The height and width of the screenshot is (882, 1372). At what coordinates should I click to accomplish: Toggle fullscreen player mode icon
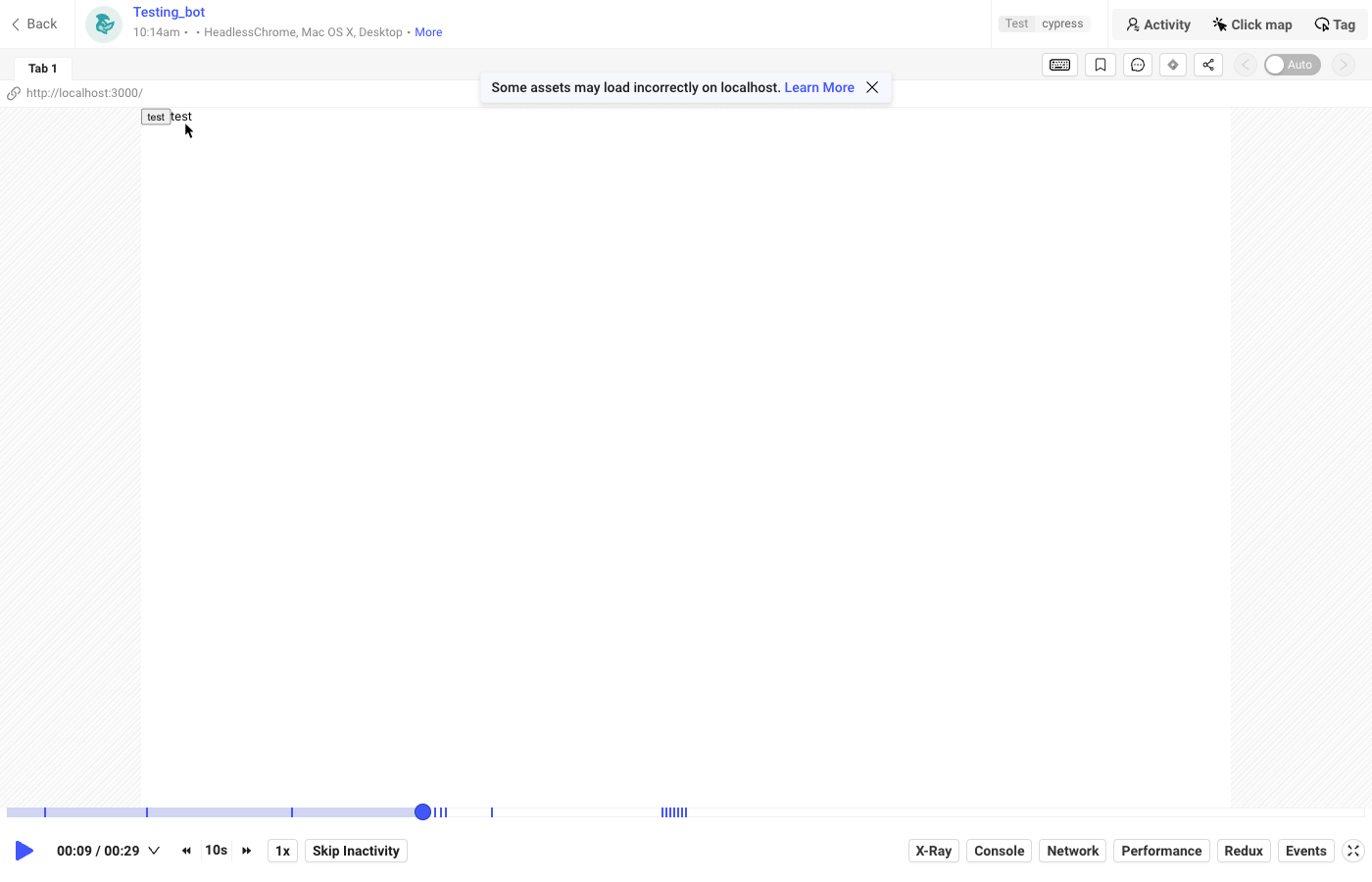coord(1353,851)
